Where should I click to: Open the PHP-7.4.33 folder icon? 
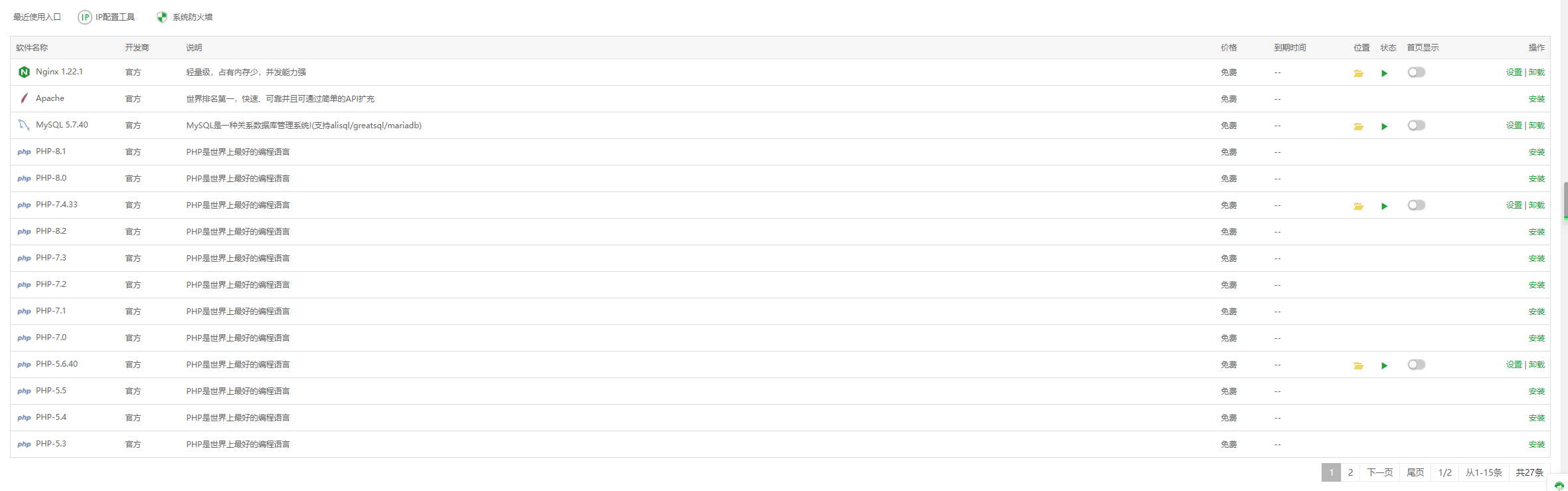(x=1358, y=206)
